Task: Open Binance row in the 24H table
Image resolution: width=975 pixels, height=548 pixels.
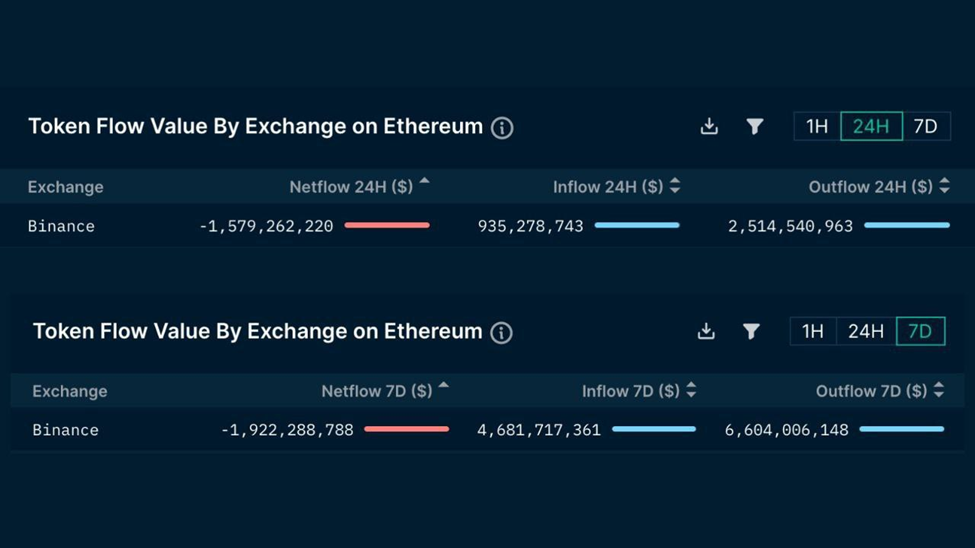Action: pos(488,226)
